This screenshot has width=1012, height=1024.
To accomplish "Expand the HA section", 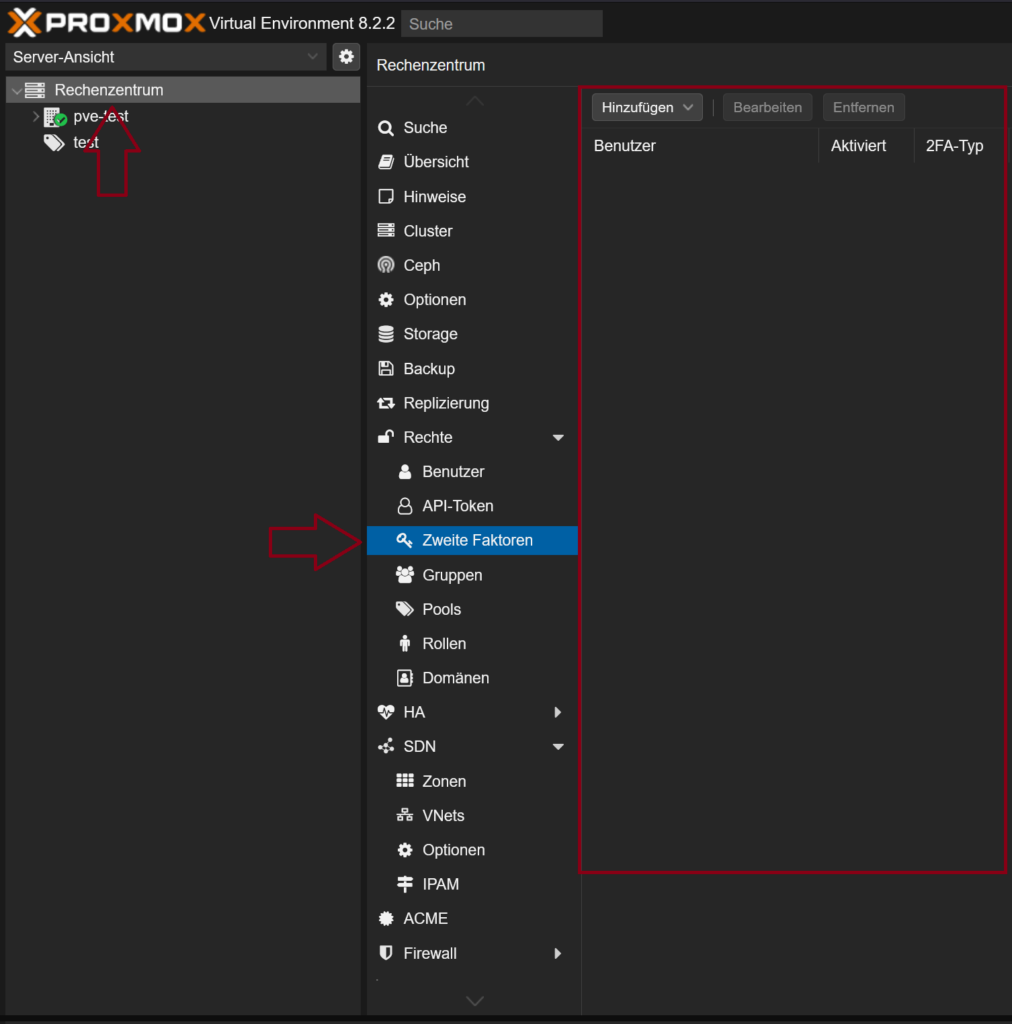I will coord(559,712).
